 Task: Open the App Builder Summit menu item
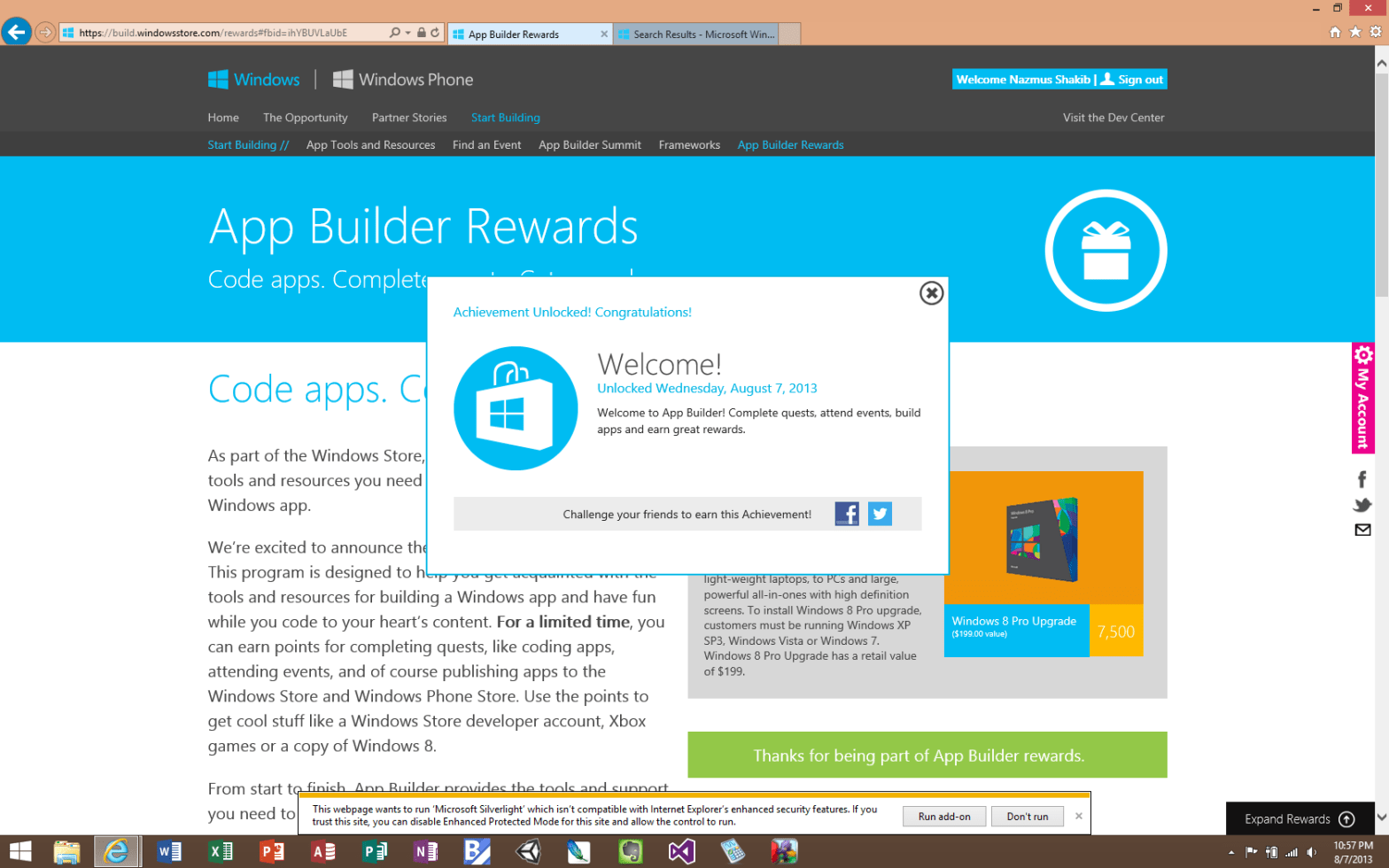[589, 144]
